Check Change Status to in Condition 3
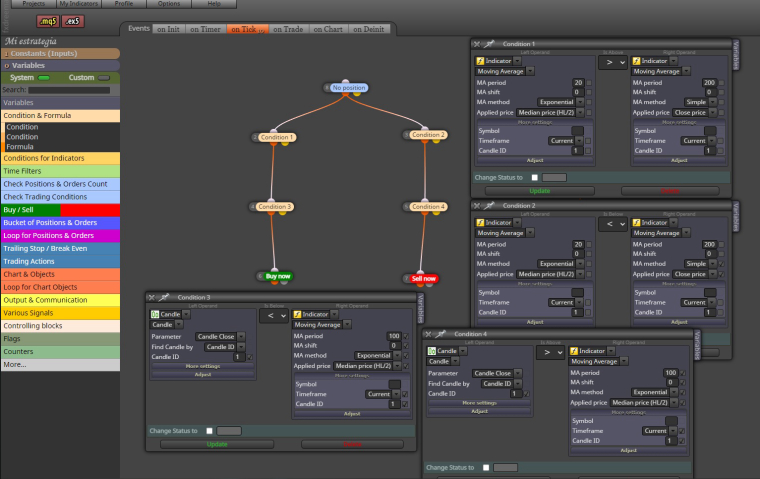This screenshot has width=760, height=479. coord(209,431)
